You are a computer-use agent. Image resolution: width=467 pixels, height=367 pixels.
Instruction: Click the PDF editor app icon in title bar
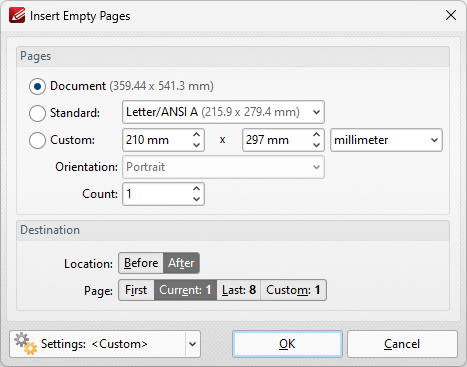pos(17,15)
